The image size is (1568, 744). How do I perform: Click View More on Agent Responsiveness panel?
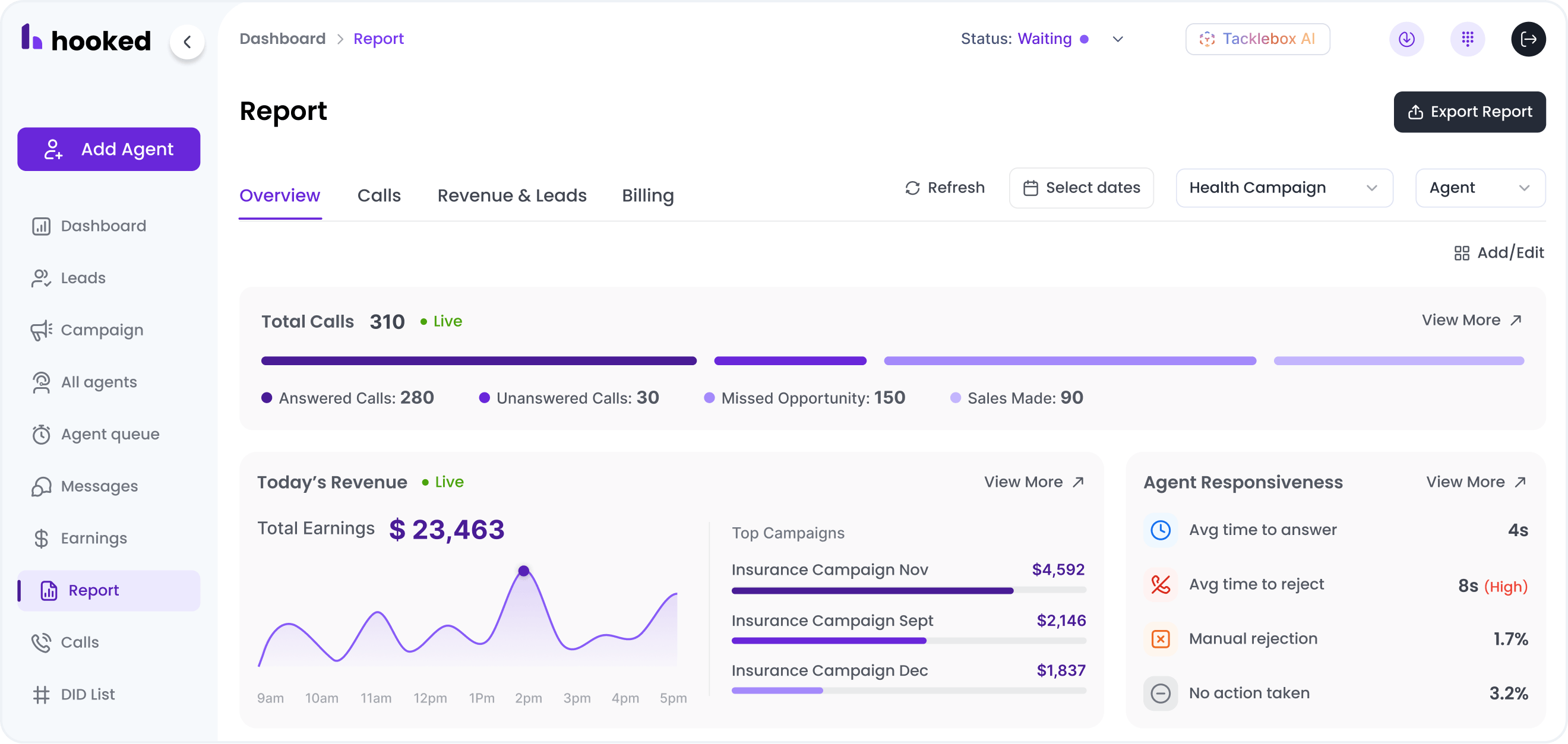[x=1475, y=481]
